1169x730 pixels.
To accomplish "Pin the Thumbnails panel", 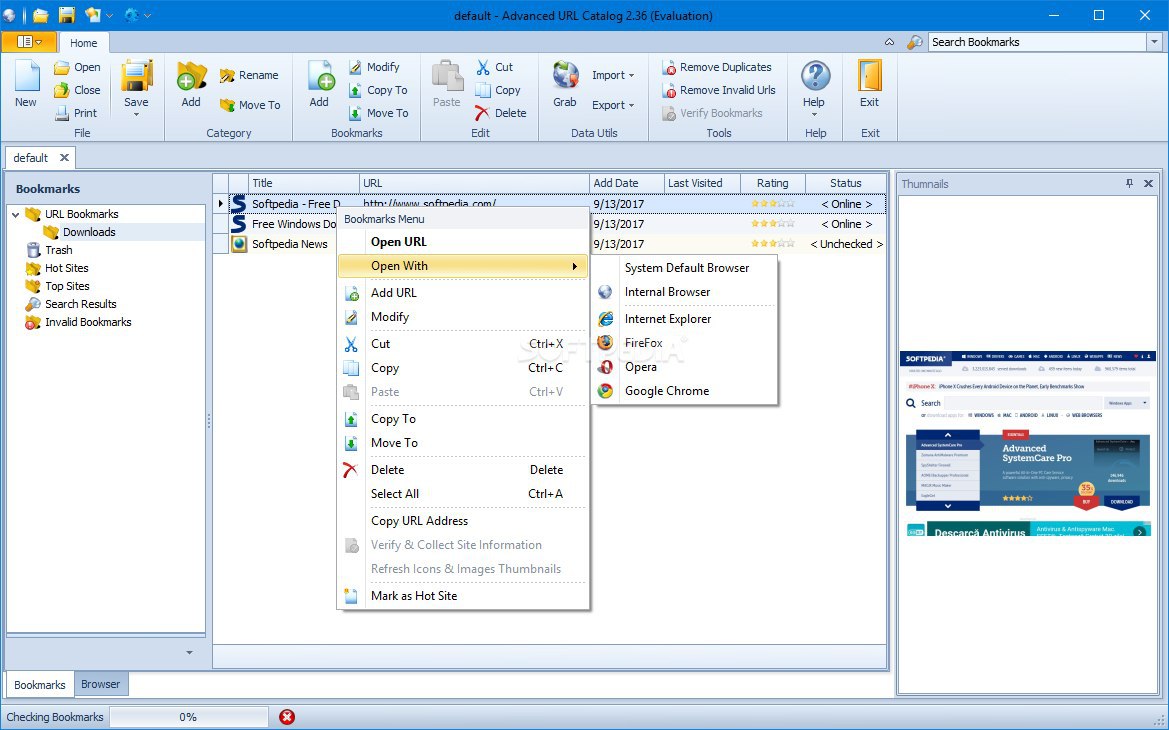I will [x=1130, y=184].
